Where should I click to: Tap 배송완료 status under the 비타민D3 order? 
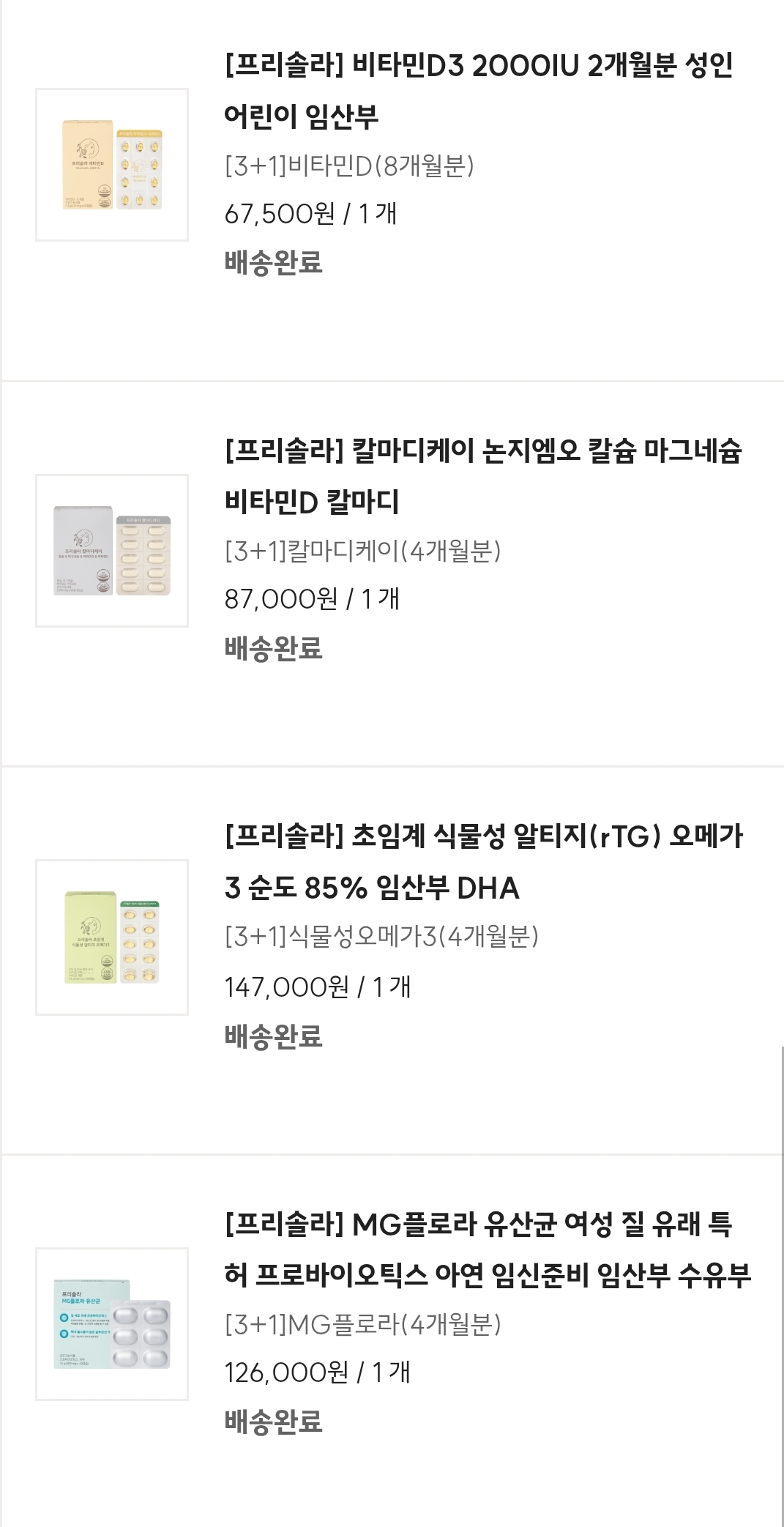[x=273, y=262]
